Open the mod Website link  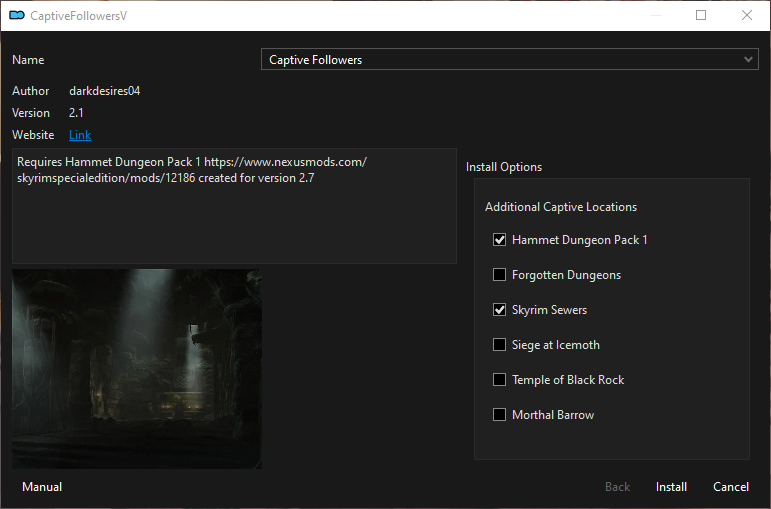tap(80, 135)
